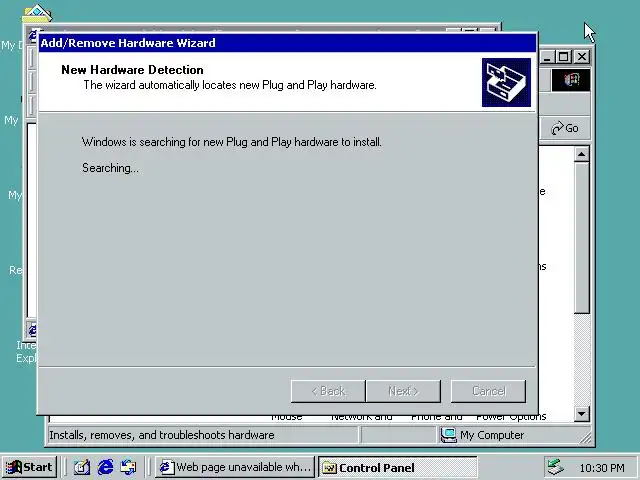The image size is (640, 480).
Task: Click the 10:30 PM clock
Action: 602,468
